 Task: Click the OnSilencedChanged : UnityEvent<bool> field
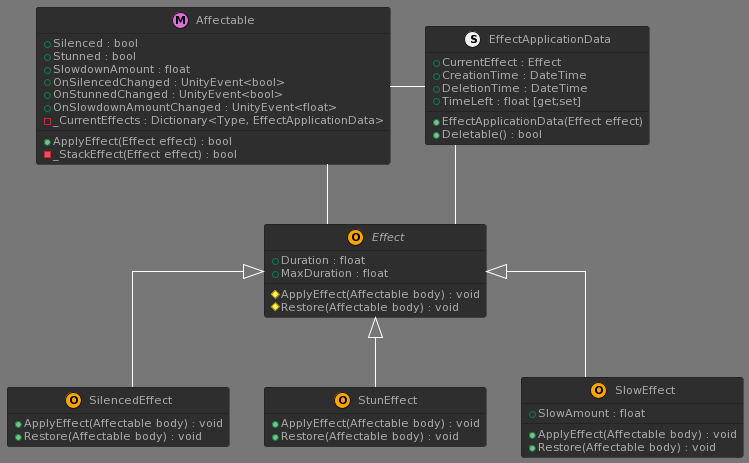pos(169,82)
